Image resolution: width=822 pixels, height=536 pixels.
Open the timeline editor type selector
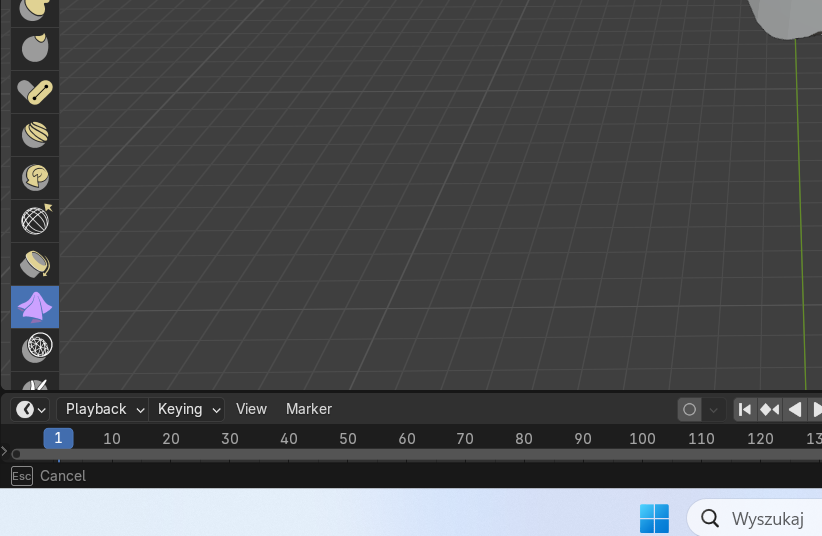30,410
